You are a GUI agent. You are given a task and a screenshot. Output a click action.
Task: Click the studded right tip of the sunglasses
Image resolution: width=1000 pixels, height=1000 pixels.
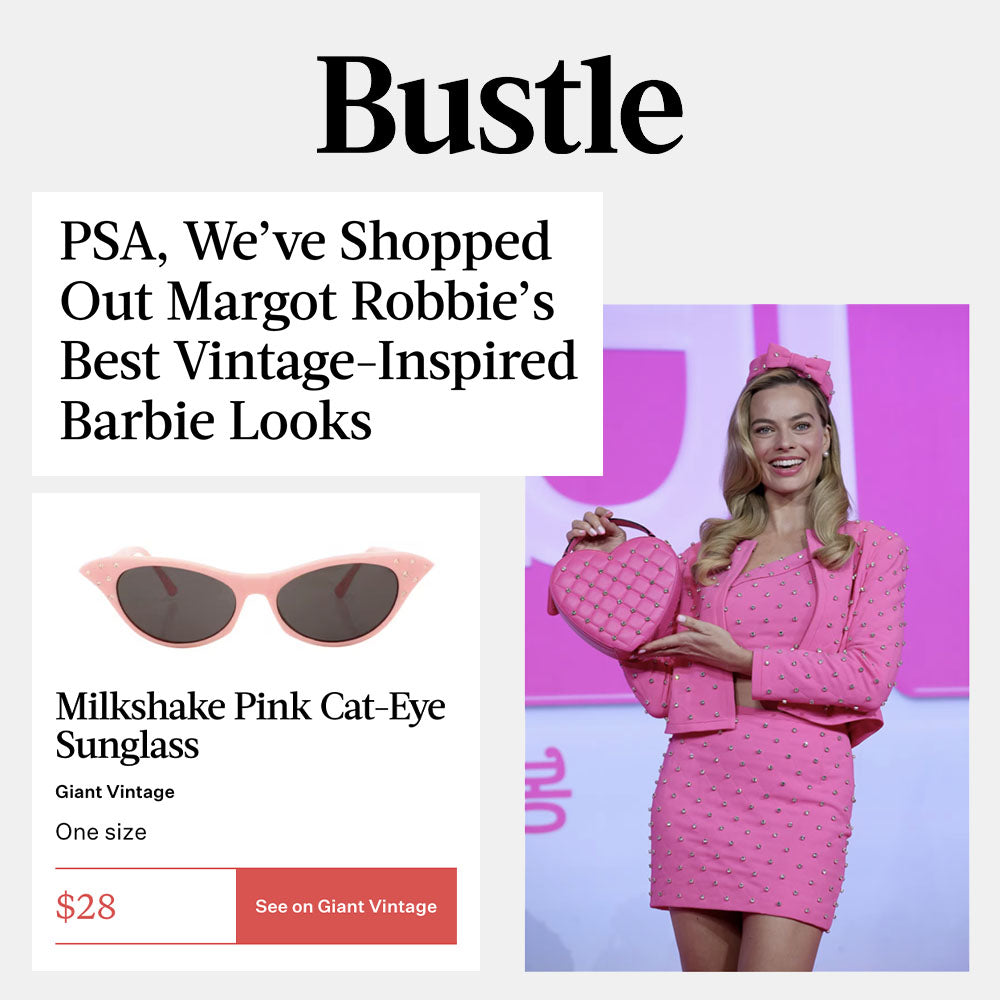point(416,568)
